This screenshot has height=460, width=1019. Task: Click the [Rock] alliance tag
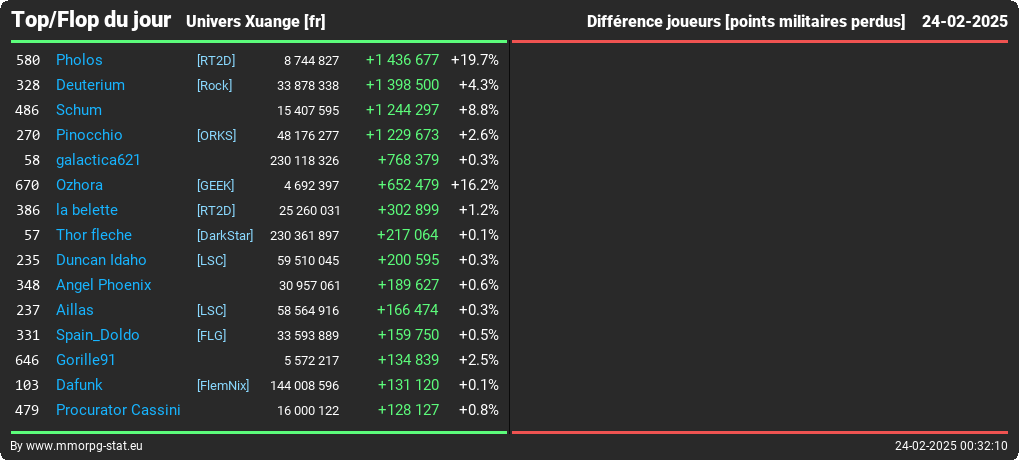coord(214,86)
